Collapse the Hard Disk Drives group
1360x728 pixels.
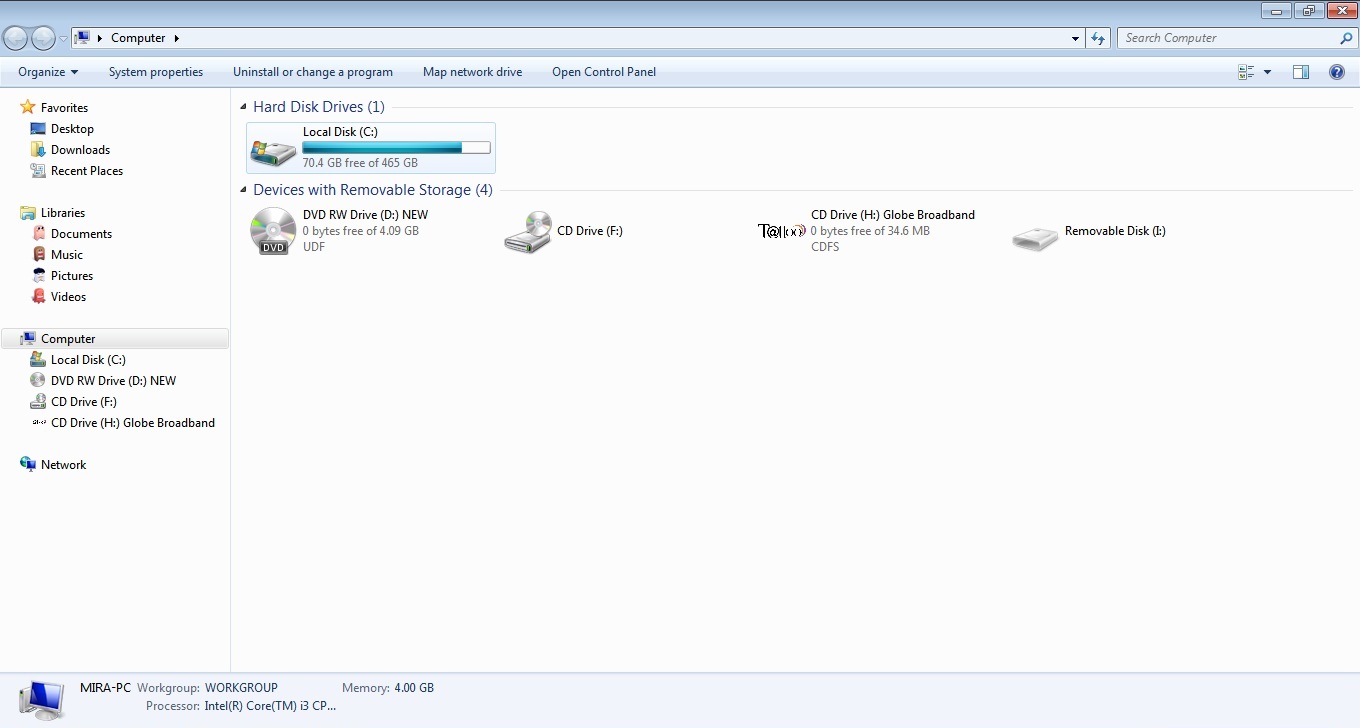[243, 107]
